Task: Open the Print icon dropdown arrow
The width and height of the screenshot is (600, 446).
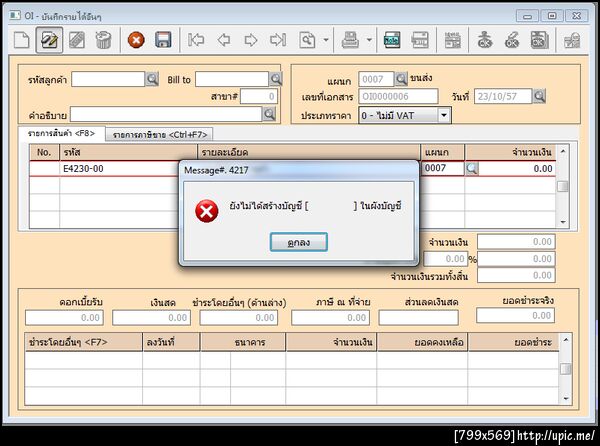Action: pos(369,40)
